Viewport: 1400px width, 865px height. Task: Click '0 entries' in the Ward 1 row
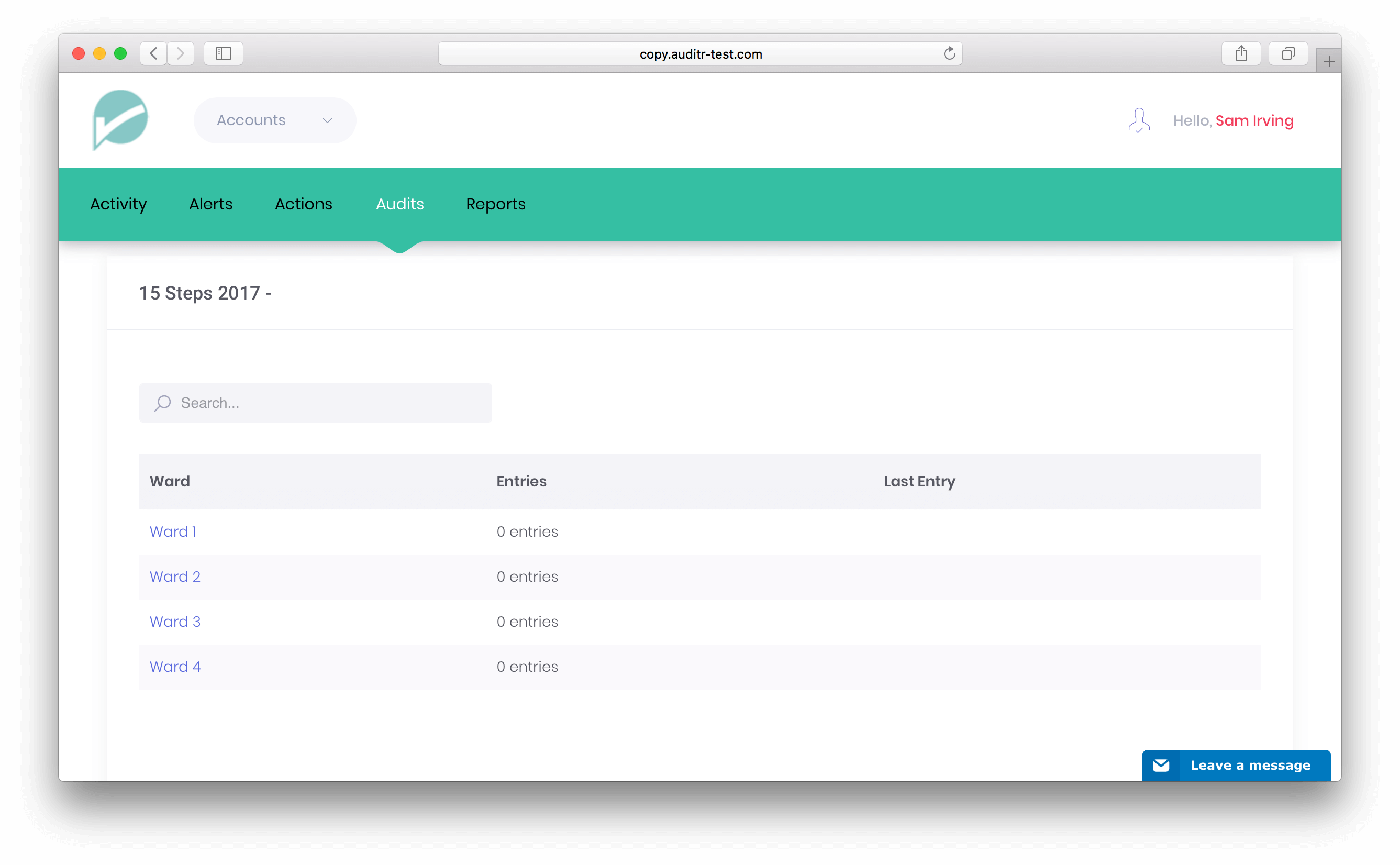(527, 531)
